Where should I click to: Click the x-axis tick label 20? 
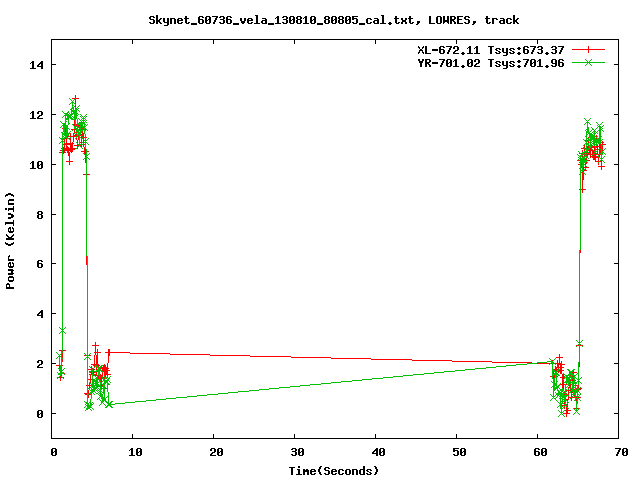217,452
